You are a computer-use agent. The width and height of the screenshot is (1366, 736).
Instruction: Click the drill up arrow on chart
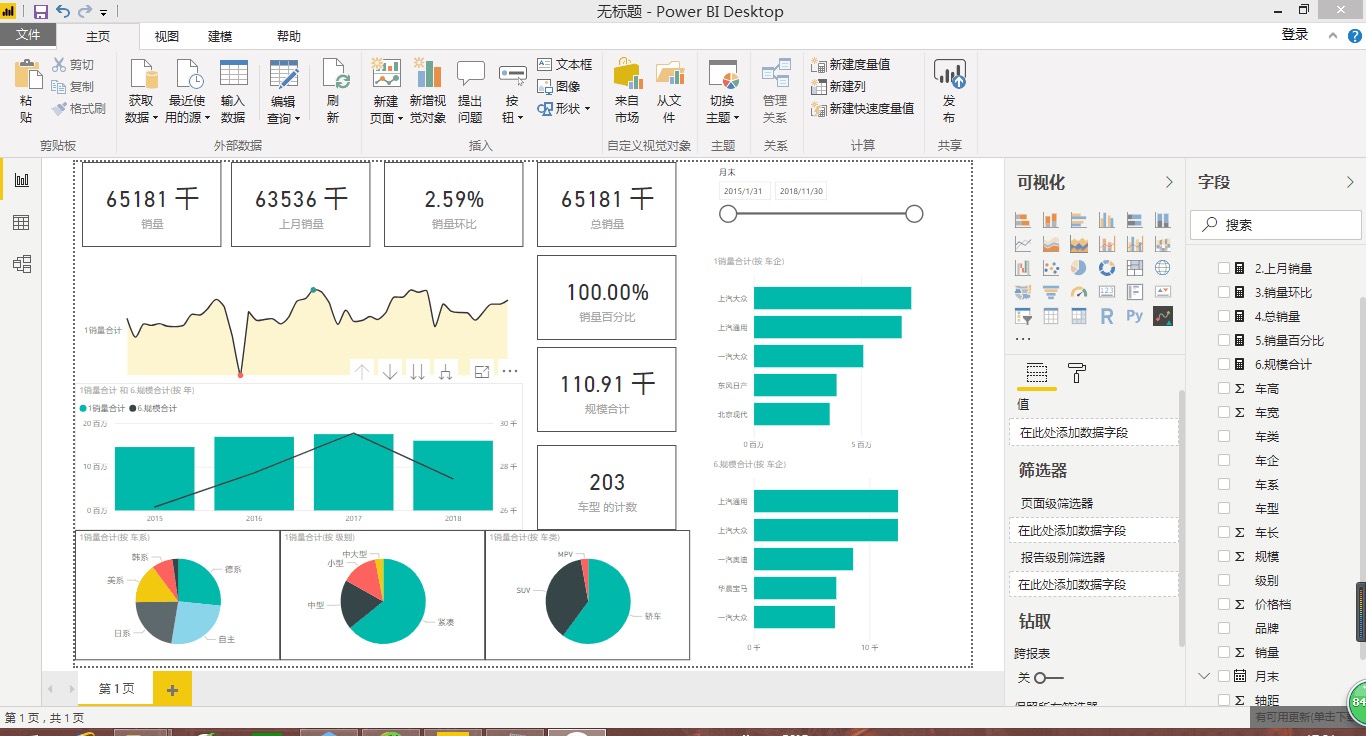point(362,372)
